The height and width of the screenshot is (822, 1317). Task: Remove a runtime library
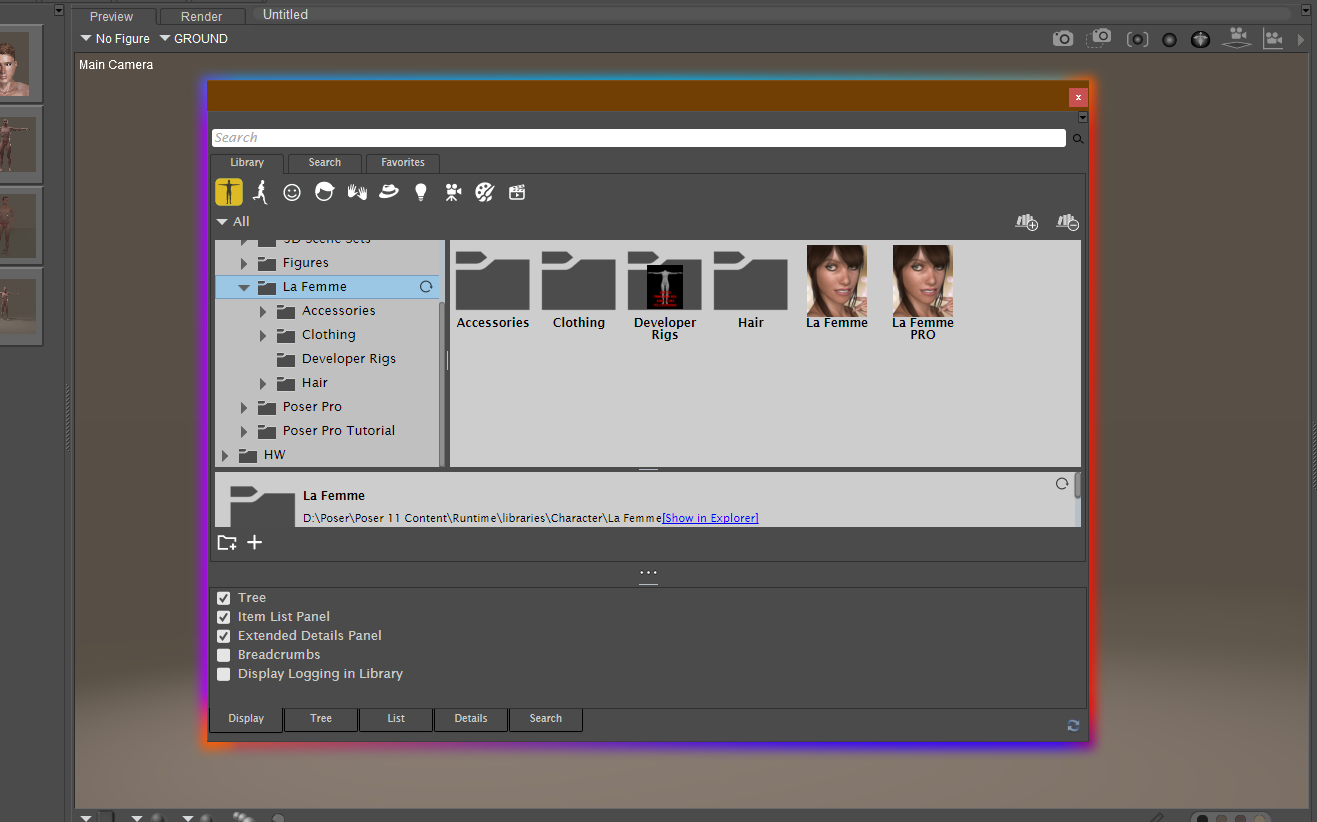click(x=1068, y=222)
